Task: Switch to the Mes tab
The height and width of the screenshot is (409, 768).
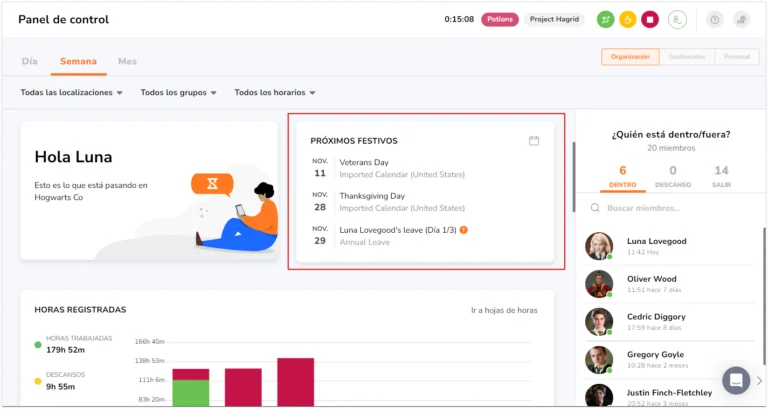Action: (x=127, y=62)
